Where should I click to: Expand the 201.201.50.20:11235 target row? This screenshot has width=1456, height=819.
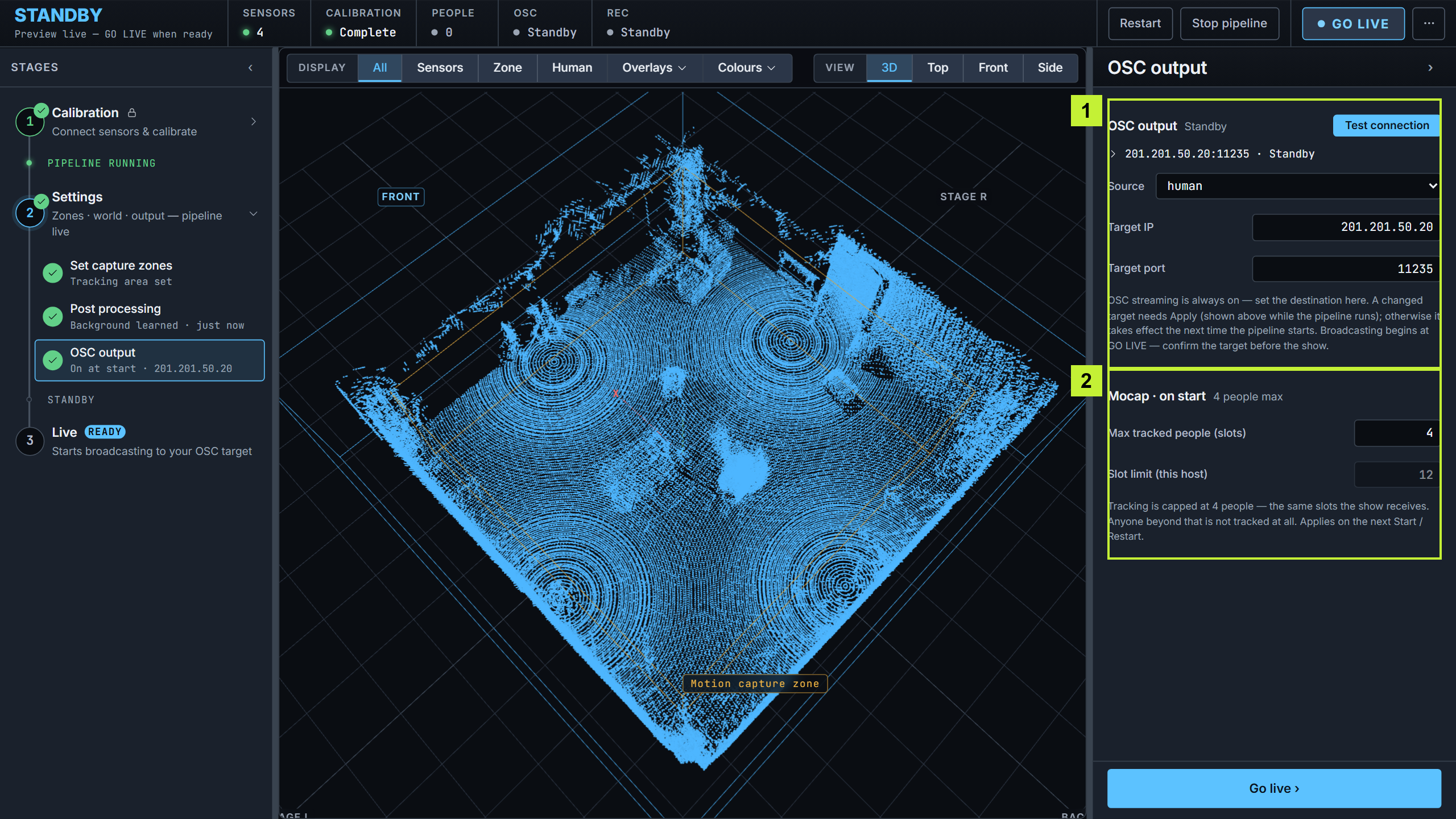point(1113,154)
